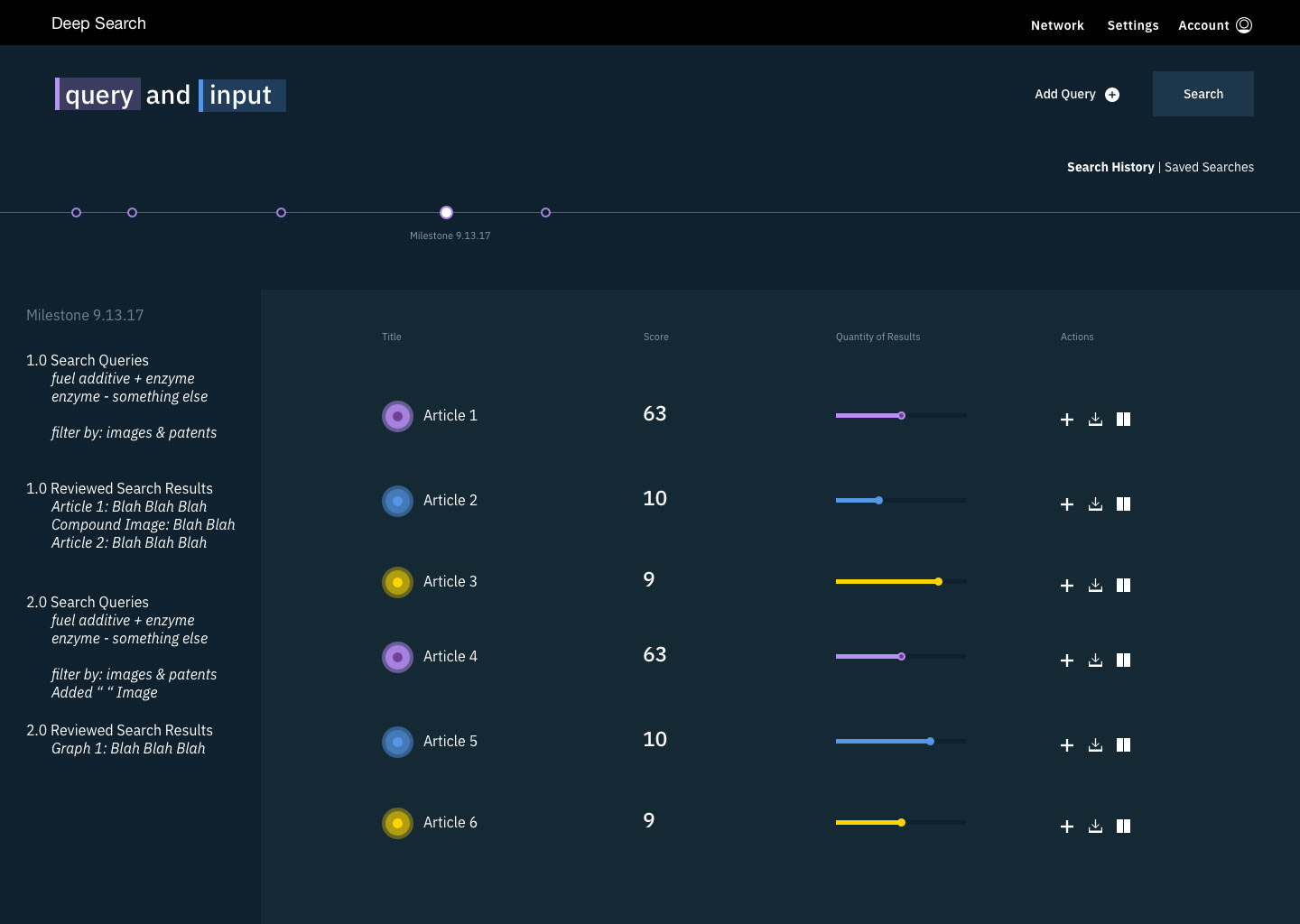
Task: Switch to Saved Searches tab
Action: coord(1209,167)
